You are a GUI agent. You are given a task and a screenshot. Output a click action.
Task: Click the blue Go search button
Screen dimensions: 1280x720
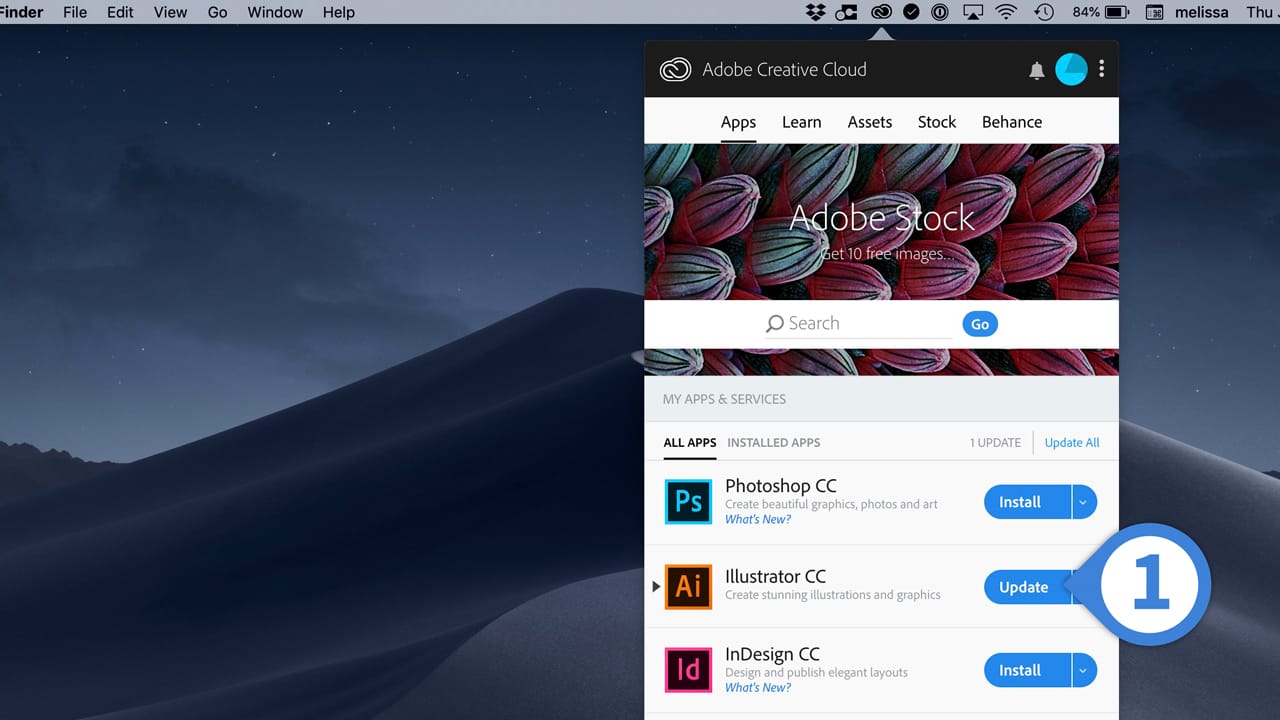(980, 324)
